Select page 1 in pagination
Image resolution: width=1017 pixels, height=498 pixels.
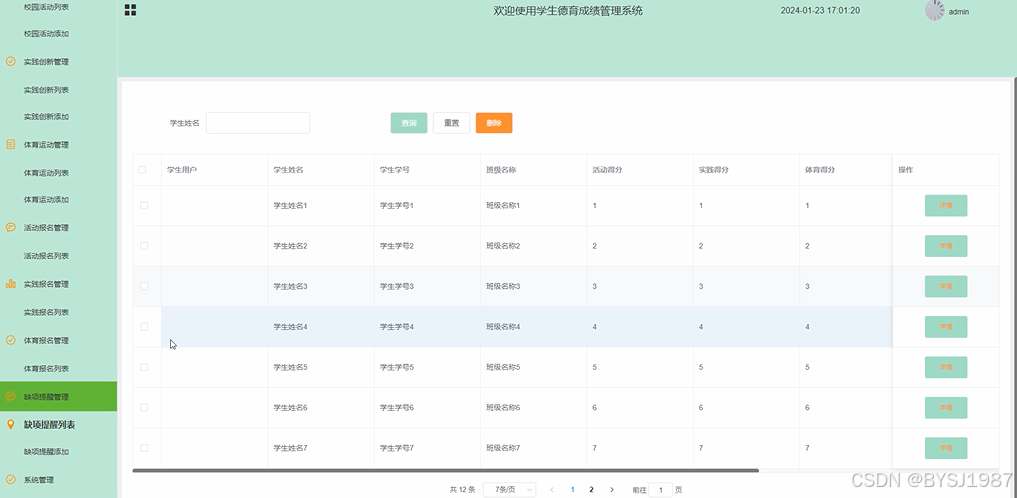pyautogui.click(x=572, y=490)
